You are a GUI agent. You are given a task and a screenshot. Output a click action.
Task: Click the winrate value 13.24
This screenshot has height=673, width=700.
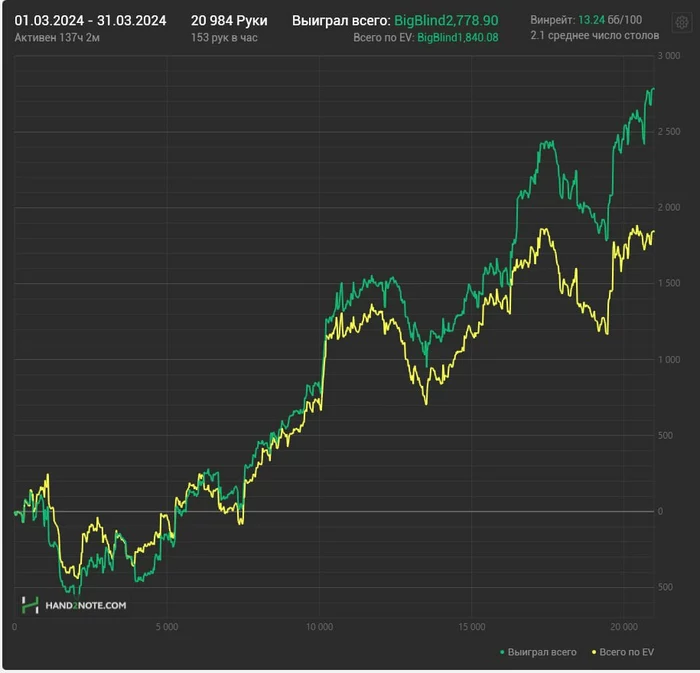pyautogui.click(x=591, y=20)
